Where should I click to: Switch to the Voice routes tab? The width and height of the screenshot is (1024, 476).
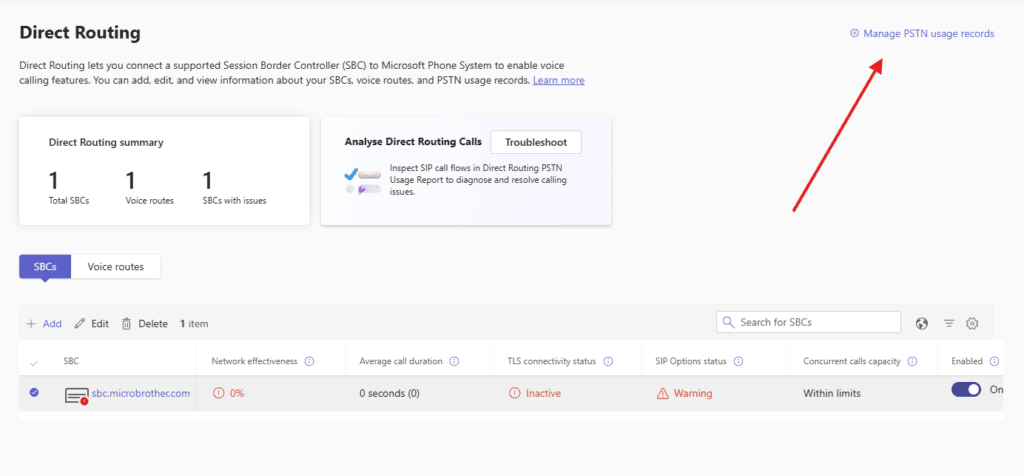click(115, 267)
